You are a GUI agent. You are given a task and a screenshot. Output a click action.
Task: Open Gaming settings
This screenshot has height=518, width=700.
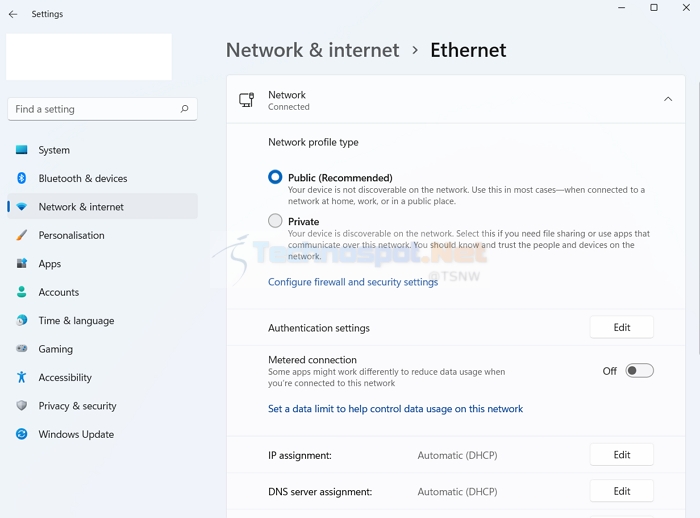103,349
